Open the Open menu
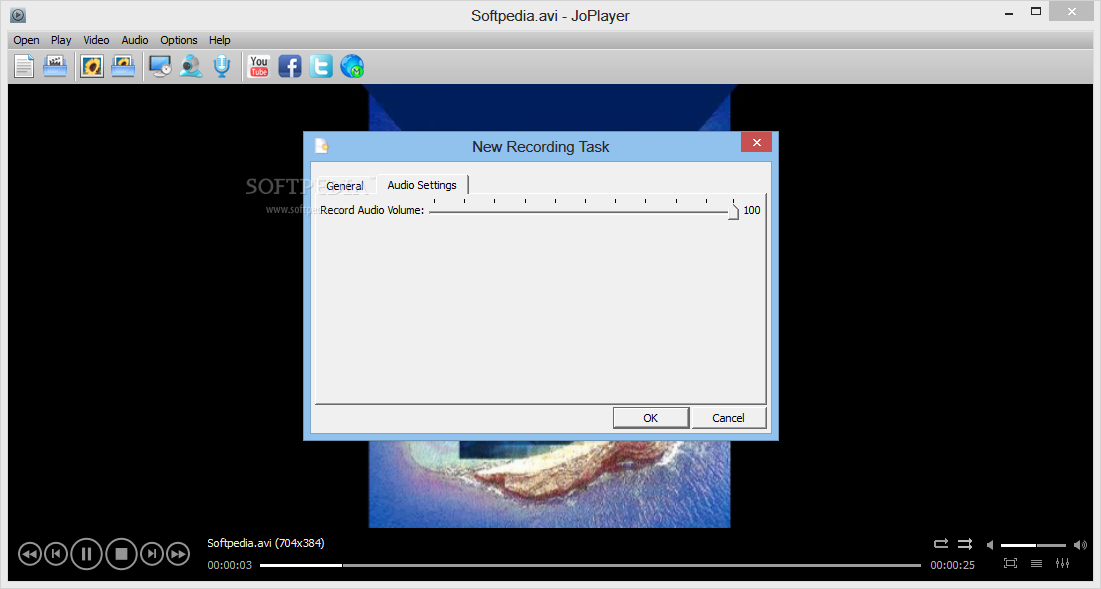 click(x=26, y=40)
